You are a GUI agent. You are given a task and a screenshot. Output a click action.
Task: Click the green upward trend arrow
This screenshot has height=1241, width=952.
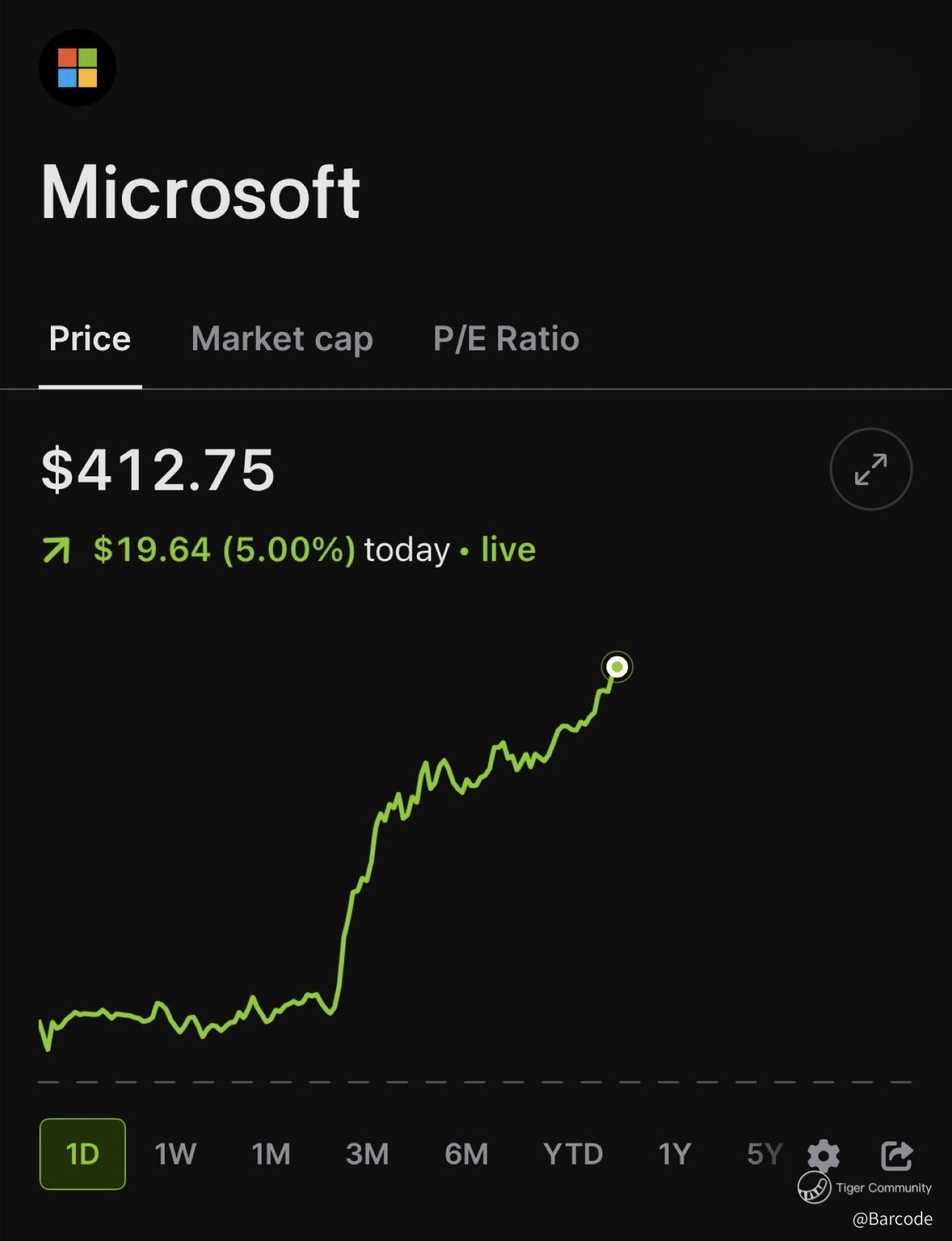point(56,550)
